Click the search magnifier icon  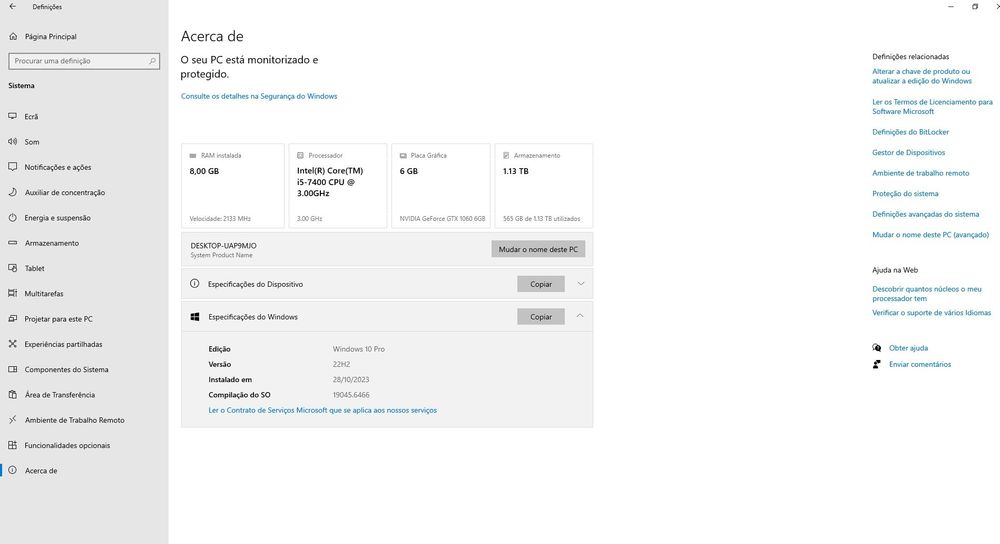click(152, 61)
